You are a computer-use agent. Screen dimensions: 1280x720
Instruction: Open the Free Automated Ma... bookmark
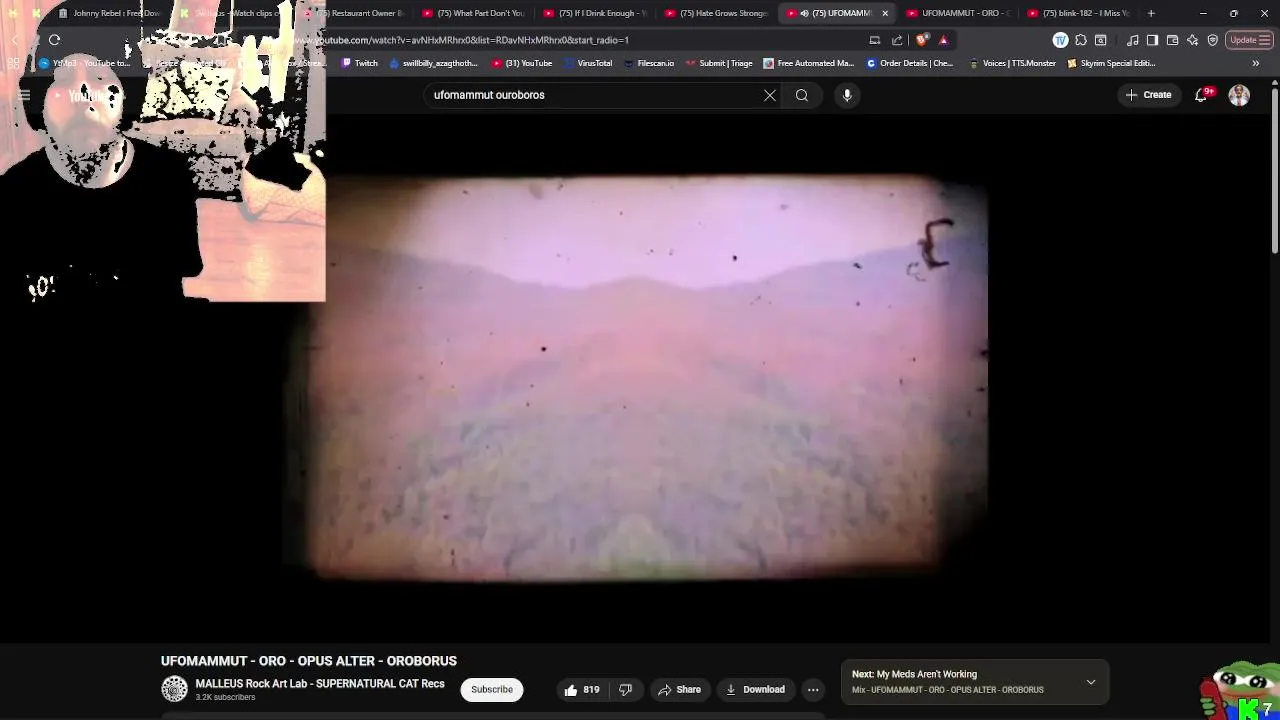808,63
